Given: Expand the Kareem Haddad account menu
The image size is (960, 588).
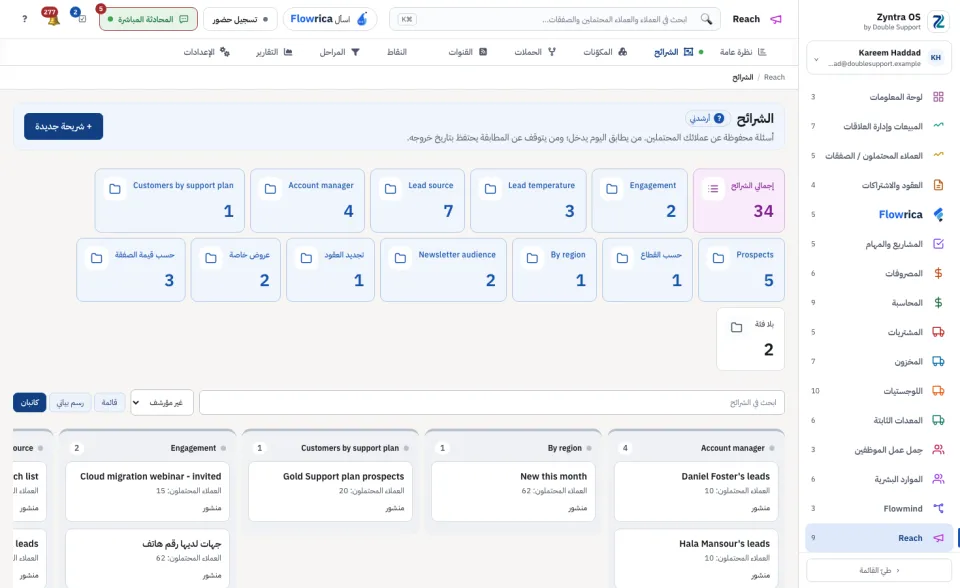Looking at the screenshot, I should (878, 58).
